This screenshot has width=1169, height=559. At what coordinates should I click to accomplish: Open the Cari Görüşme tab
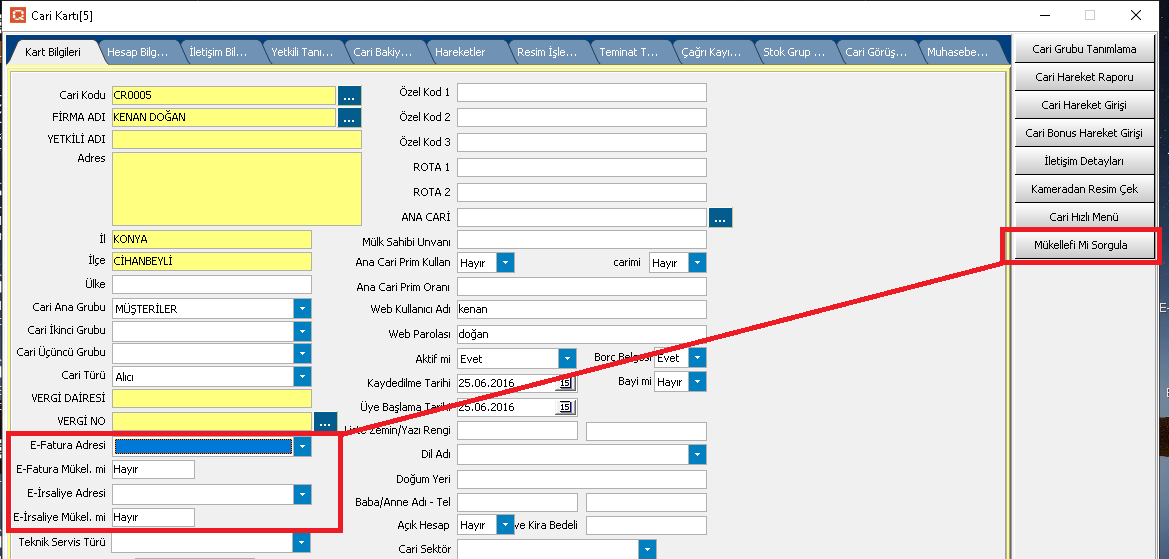(x=875, y=52)
